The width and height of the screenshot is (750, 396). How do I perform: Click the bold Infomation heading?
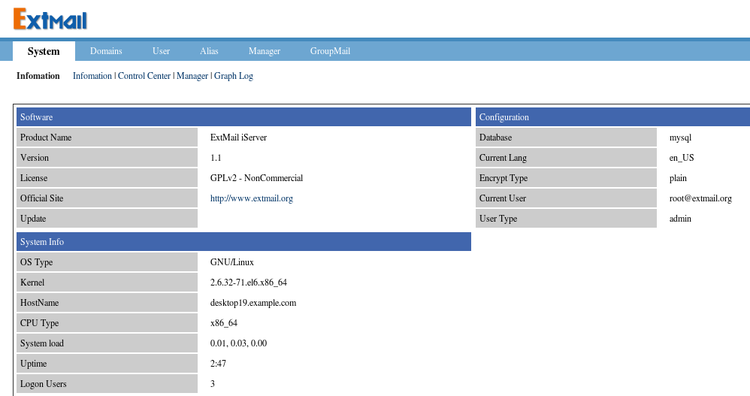pyautogui.click(x=38, y=76)
